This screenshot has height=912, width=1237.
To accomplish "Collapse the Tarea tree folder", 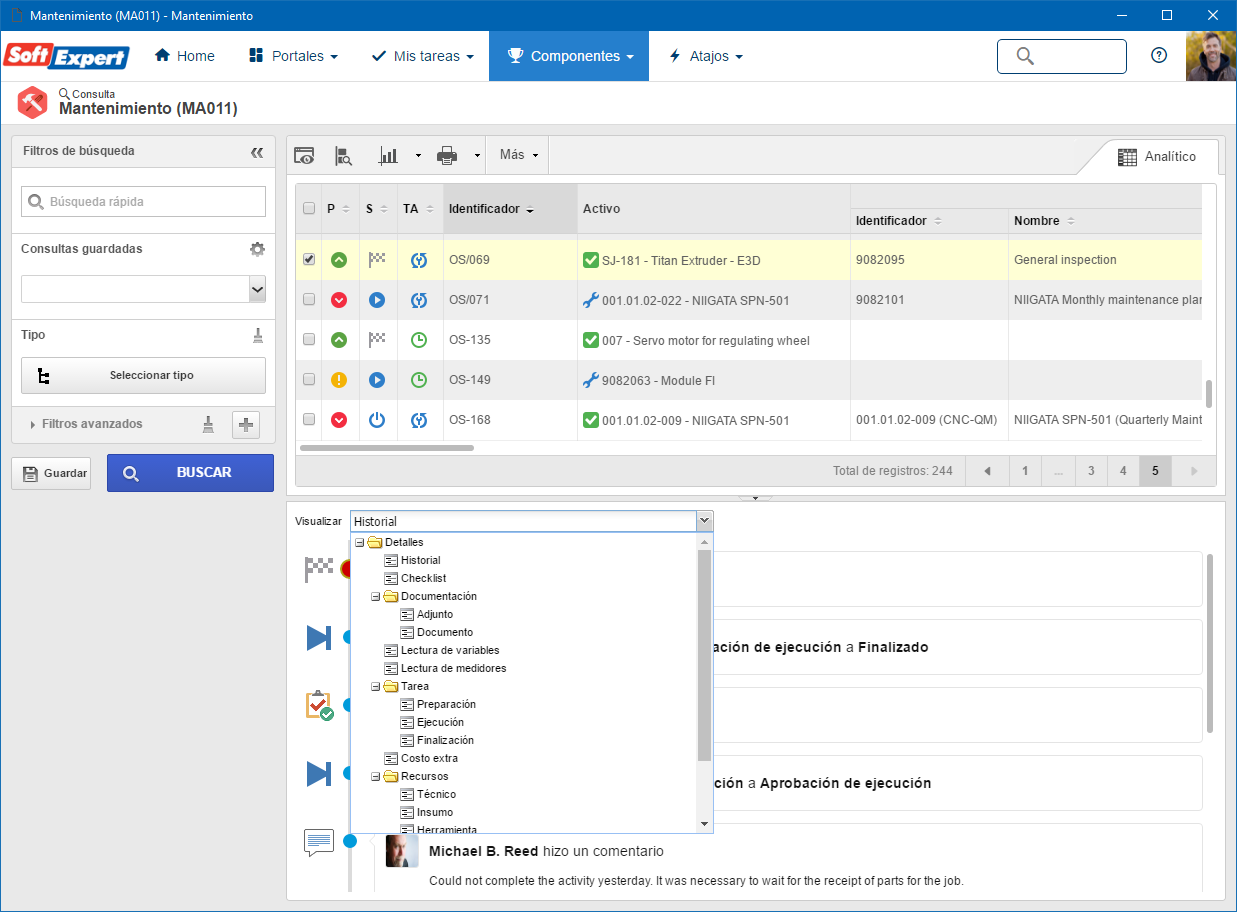I will (x=376, y=686).
